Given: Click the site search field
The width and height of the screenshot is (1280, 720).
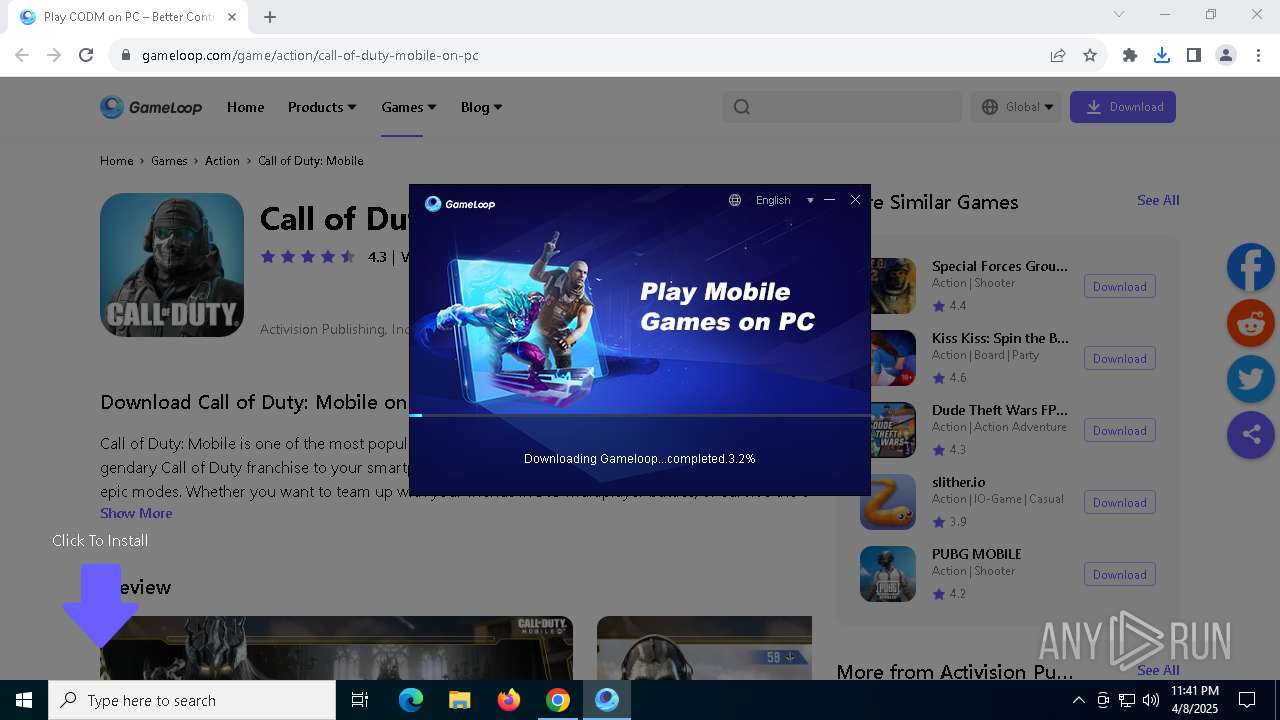Looking at the screenshot, I should coord(842,107).
